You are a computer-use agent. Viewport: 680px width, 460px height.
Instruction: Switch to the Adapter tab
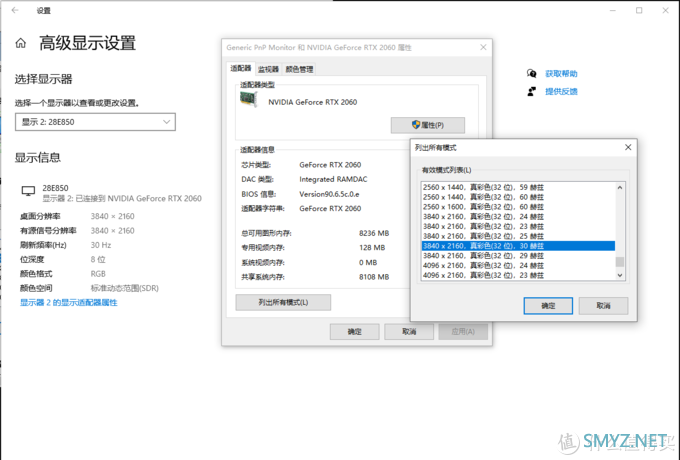[241, 69]
